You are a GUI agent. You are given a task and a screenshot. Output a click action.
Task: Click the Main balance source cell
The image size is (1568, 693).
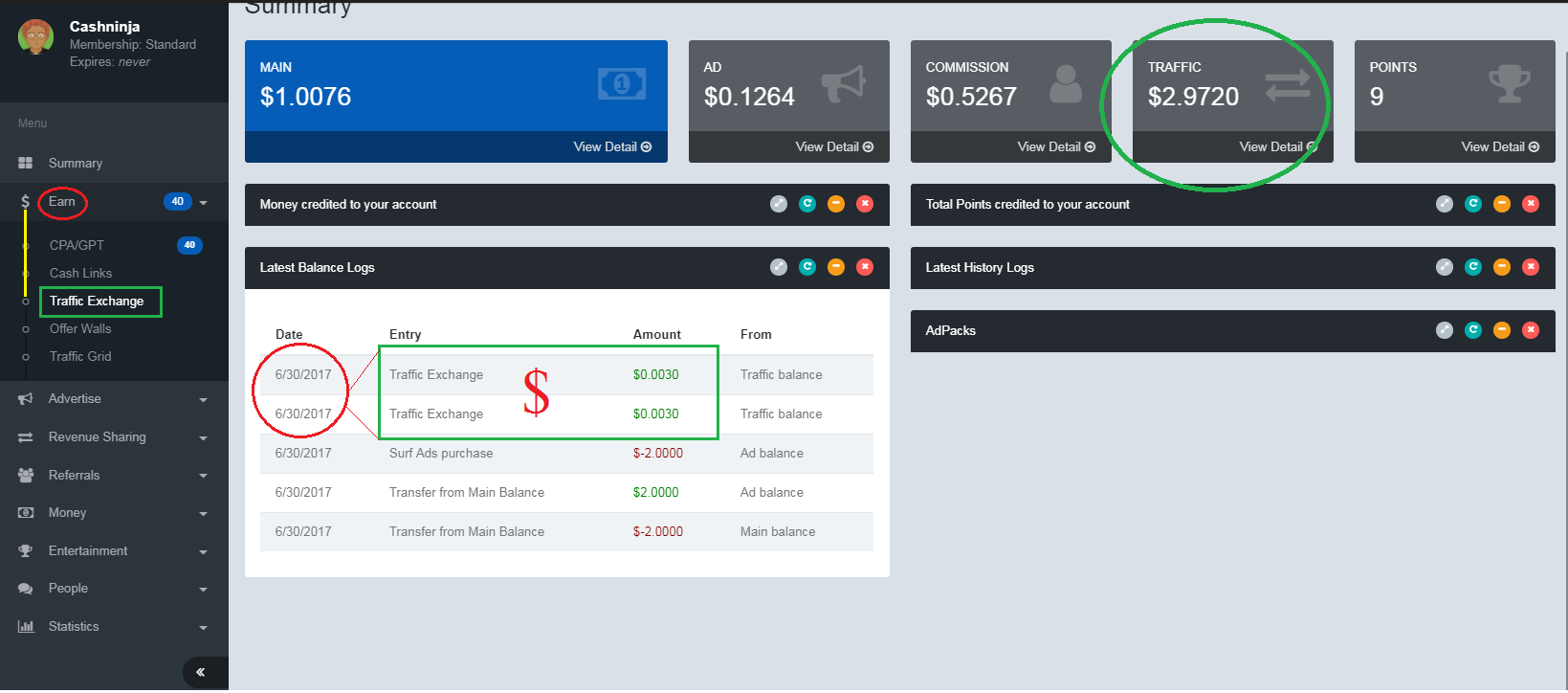pos(778,532)
